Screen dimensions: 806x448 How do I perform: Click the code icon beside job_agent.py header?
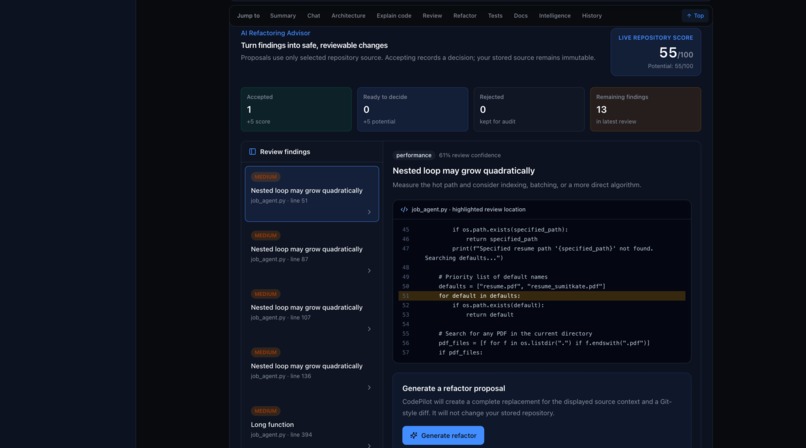point(404,210)
